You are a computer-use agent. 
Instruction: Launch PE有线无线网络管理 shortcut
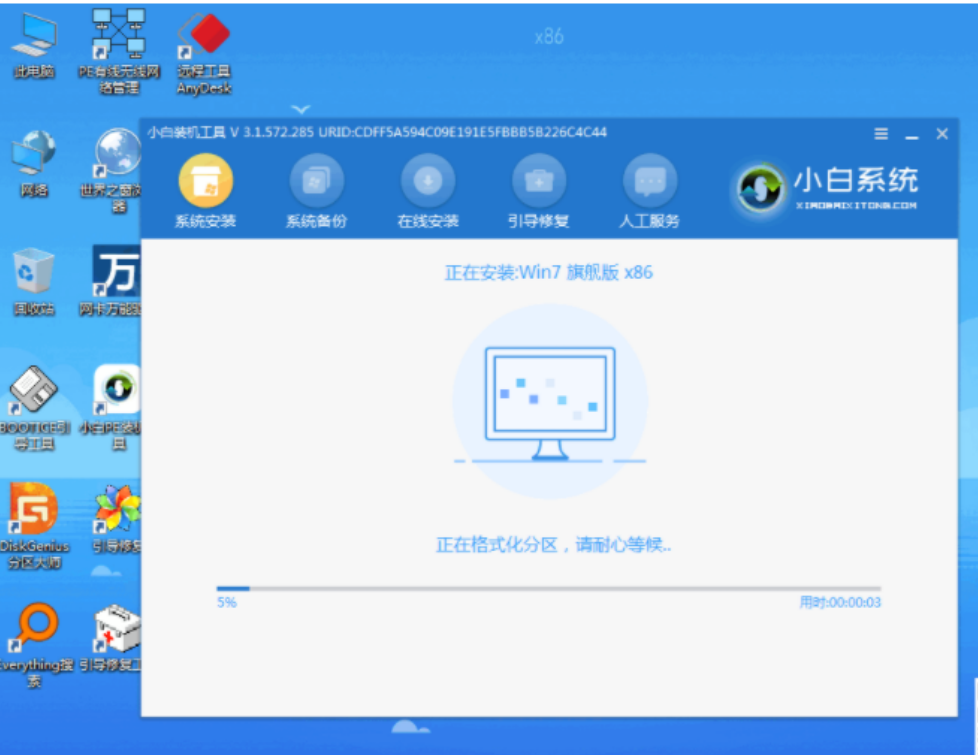pyautogui.click(x=119, y=40)
